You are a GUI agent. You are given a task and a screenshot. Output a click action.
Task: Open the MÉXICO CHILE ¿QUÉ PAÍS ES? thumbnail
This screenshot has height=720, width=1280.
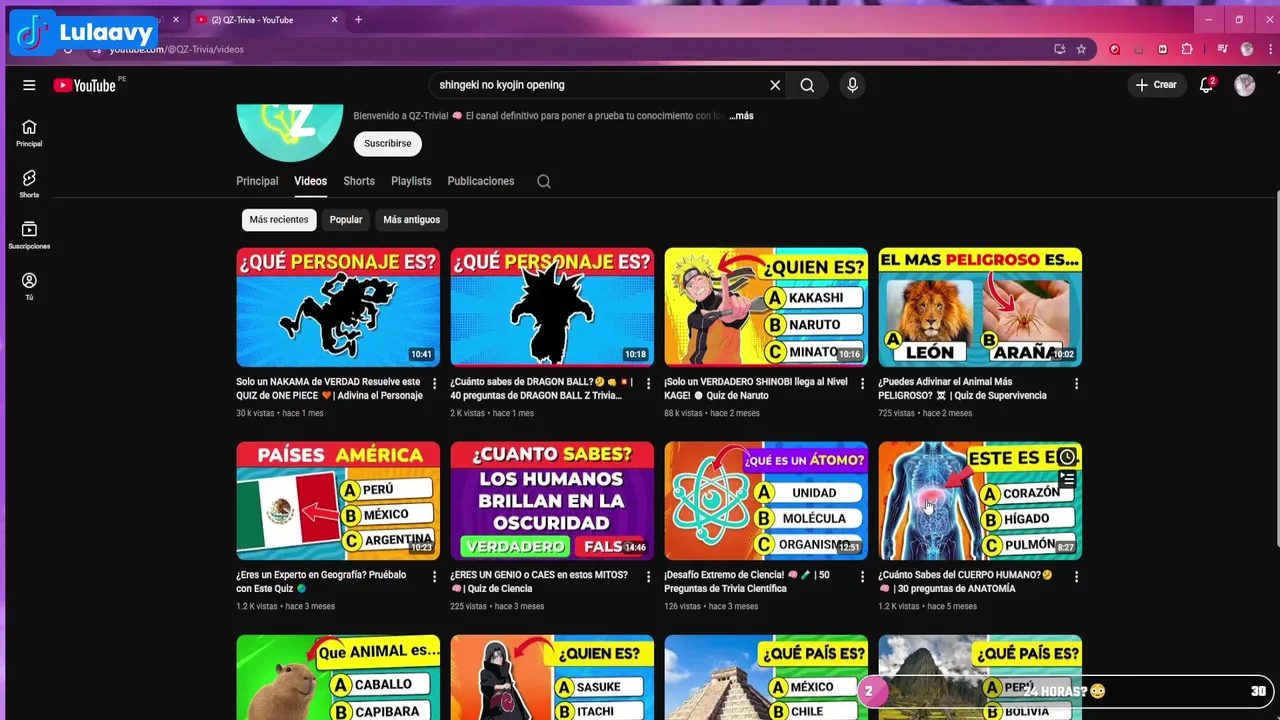point(766,677)
